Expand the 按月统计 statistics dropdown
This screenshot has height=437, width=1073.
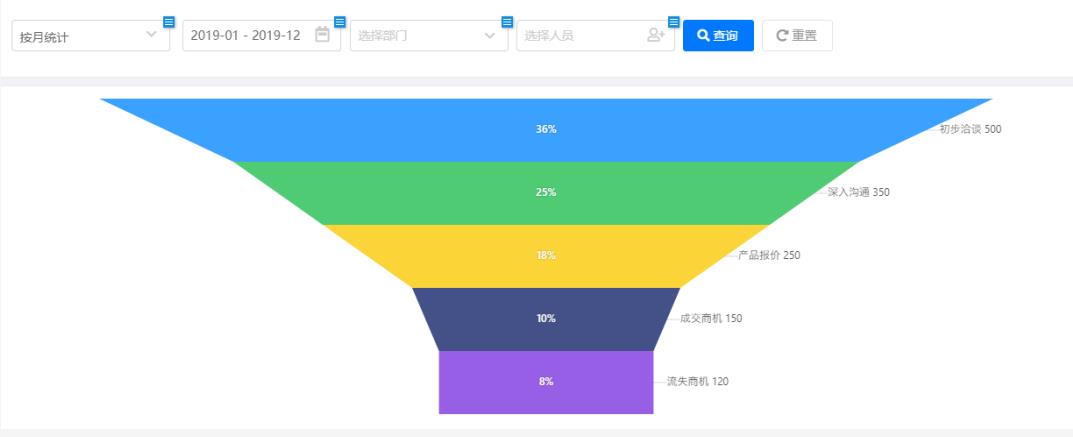point(90,36)
